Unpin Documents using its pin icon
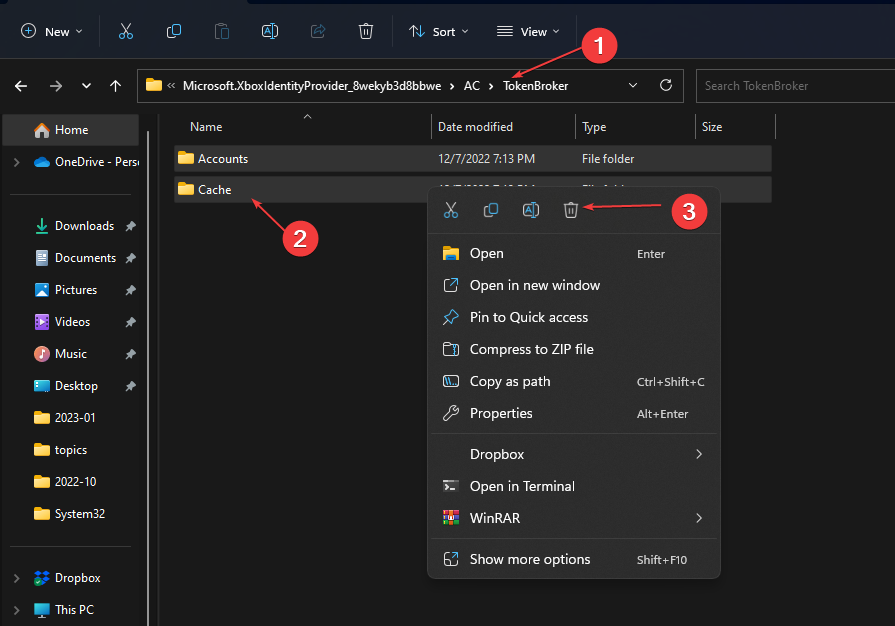The height and width of the screenshot is (626, 895). pyautogui.click(x=131, y=258)
